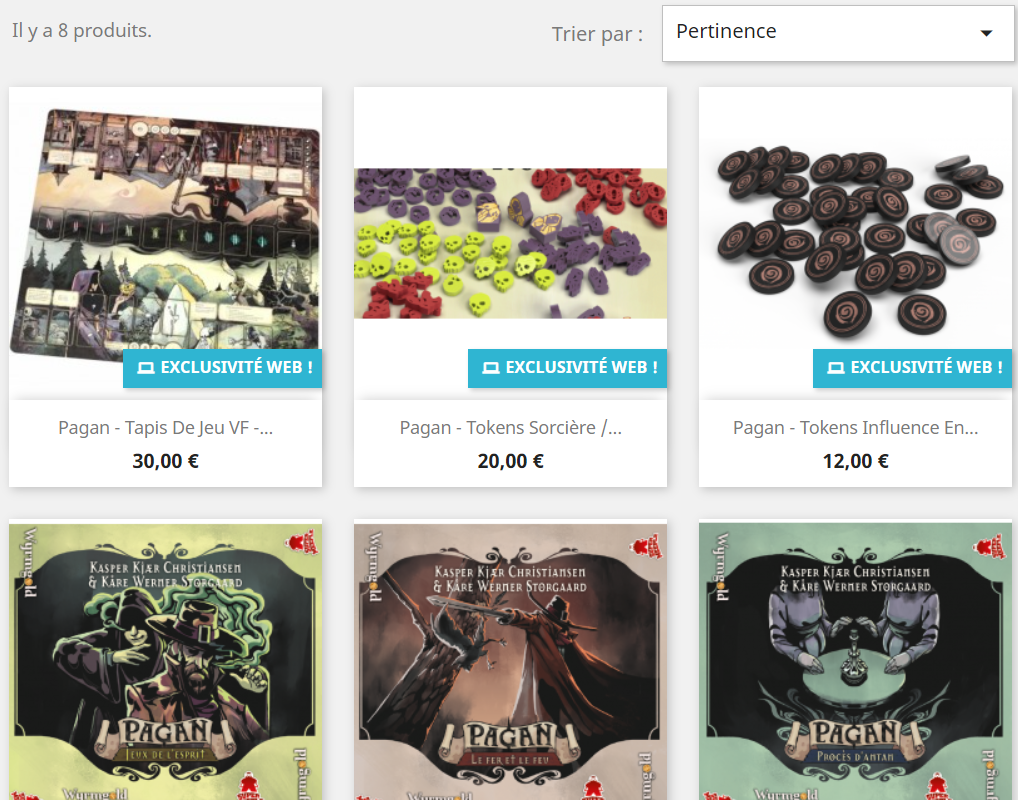This screenshot has height=800, width=1018.
Task: Open Pagan Le Fer et le Feu cover
Action: pos(510,660)
